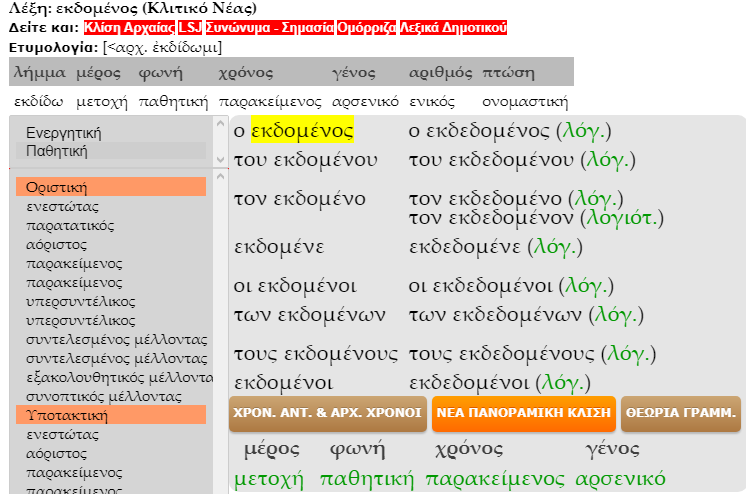Click form τον εκδομένο
The image size is (746, 494).
[x=299, y=199]
